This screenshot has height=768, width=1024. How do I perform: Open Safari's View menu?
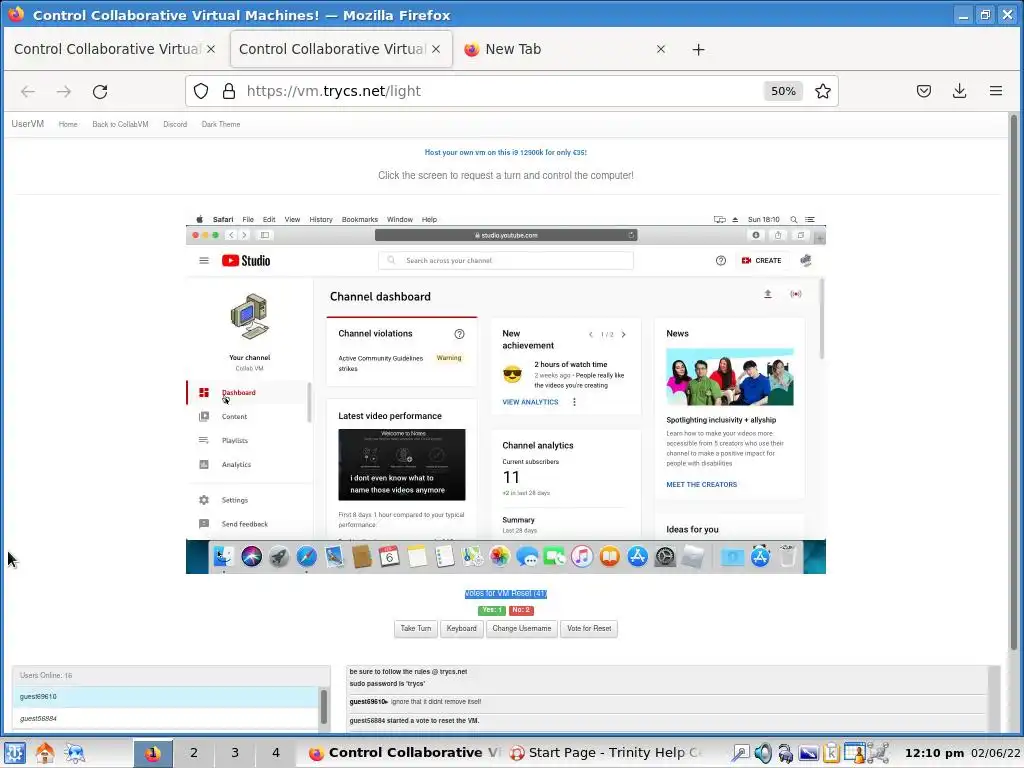coord(292,219)
